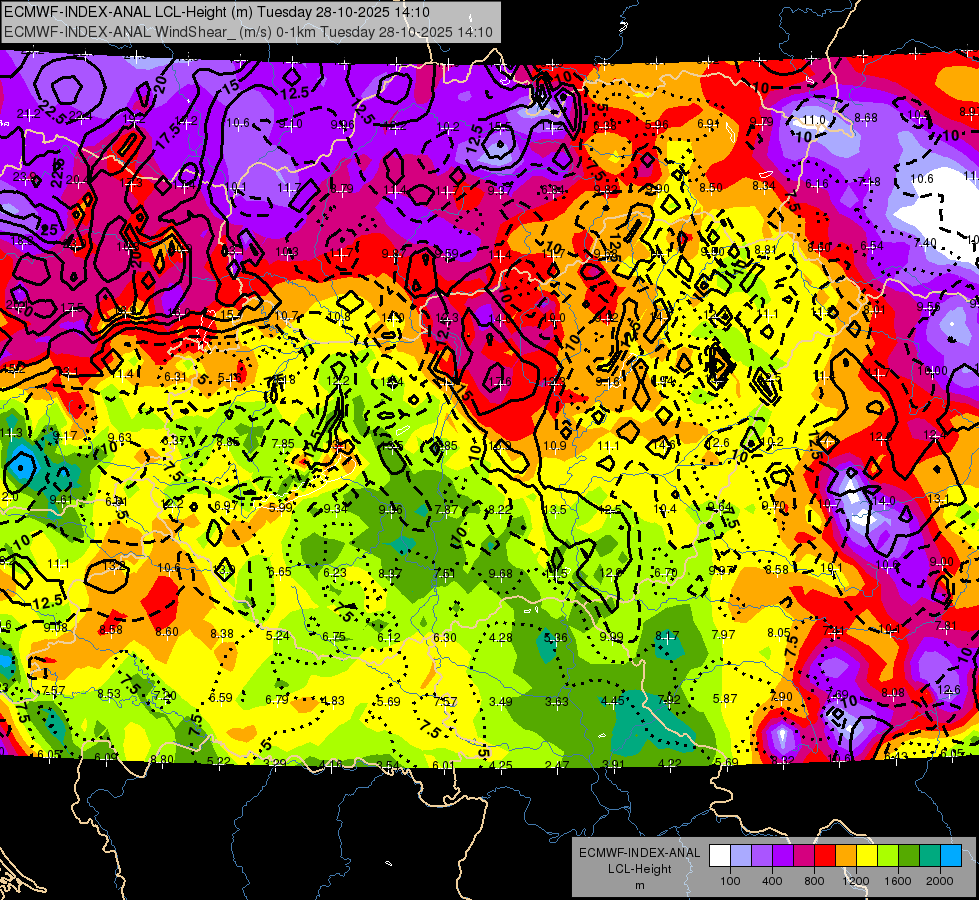Select the orange legend swatch above 1200
This screenshot has height=900, width=979.
pos(846,856)
